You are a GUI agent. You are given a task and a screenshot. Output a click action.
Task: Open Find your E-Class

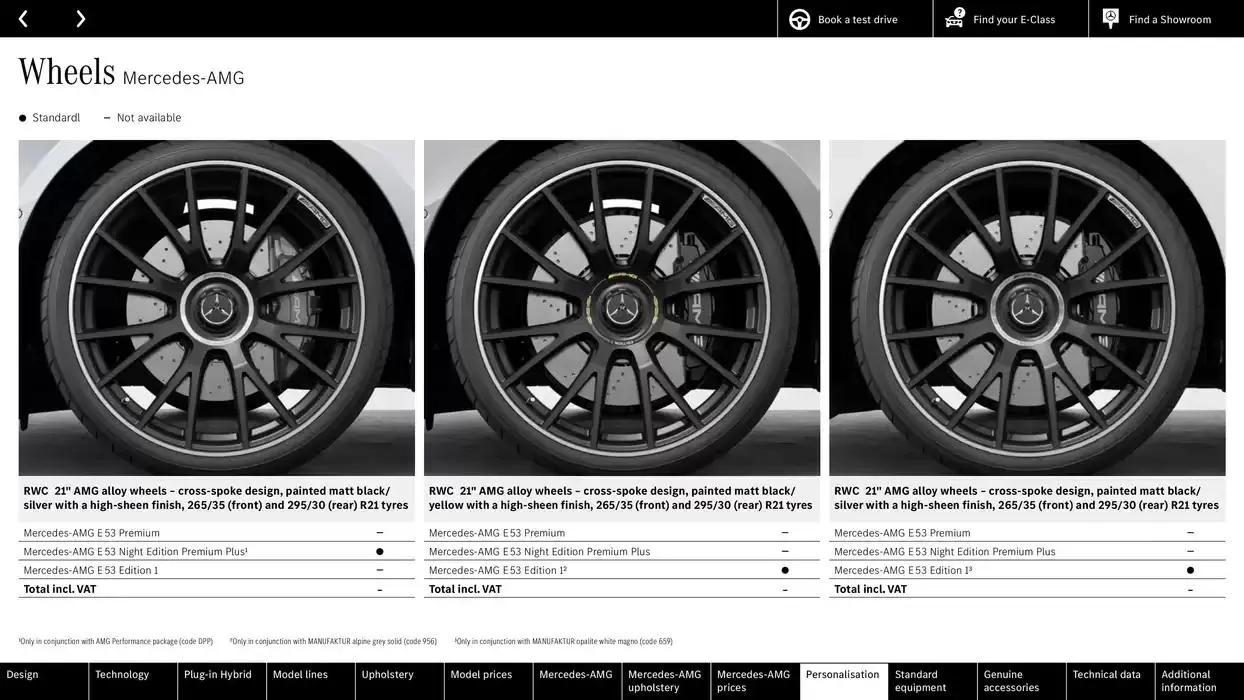click(1011, 19)
